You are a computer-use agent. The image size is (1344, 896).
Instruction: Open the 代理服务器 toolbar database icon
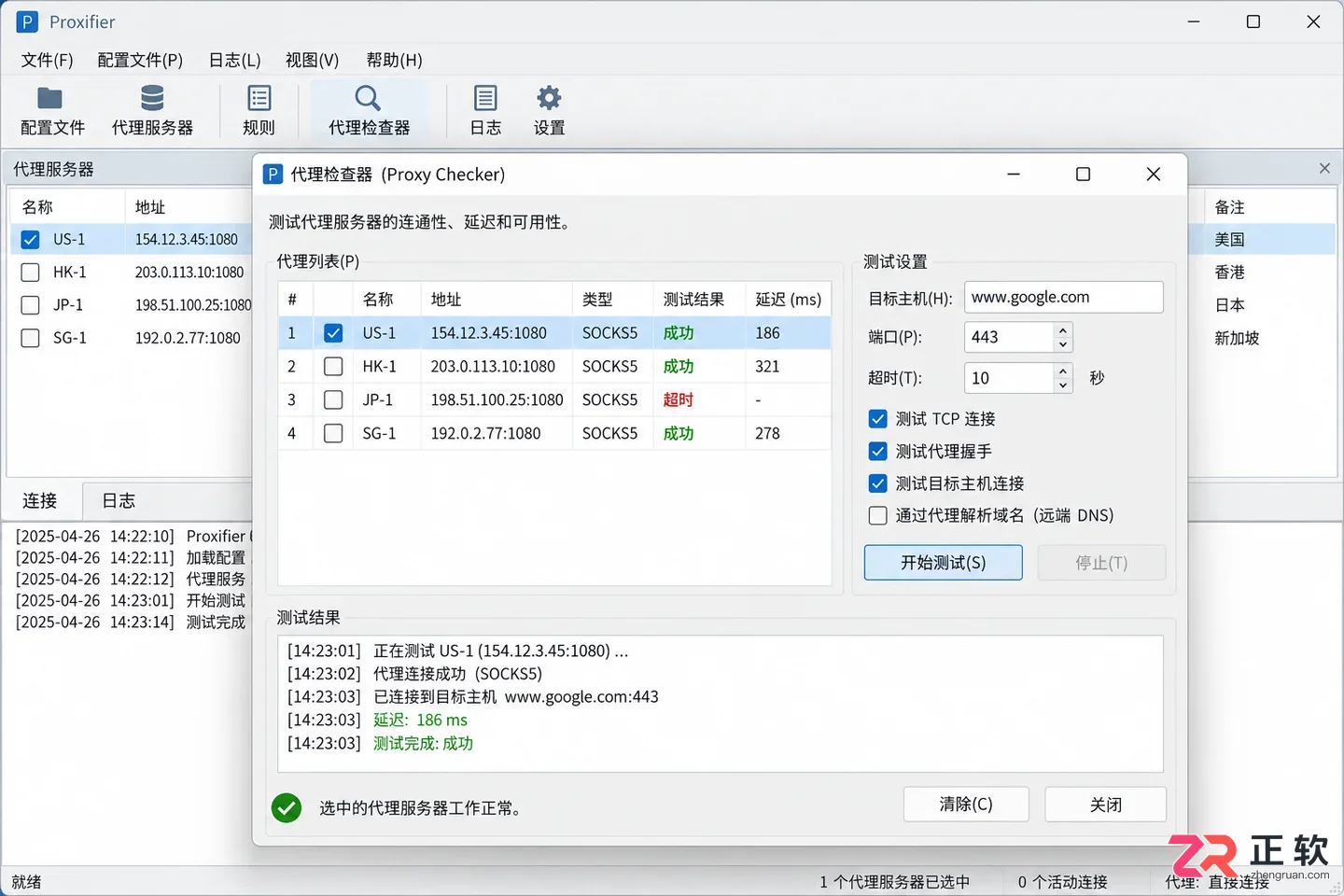[x=152, y=98]
